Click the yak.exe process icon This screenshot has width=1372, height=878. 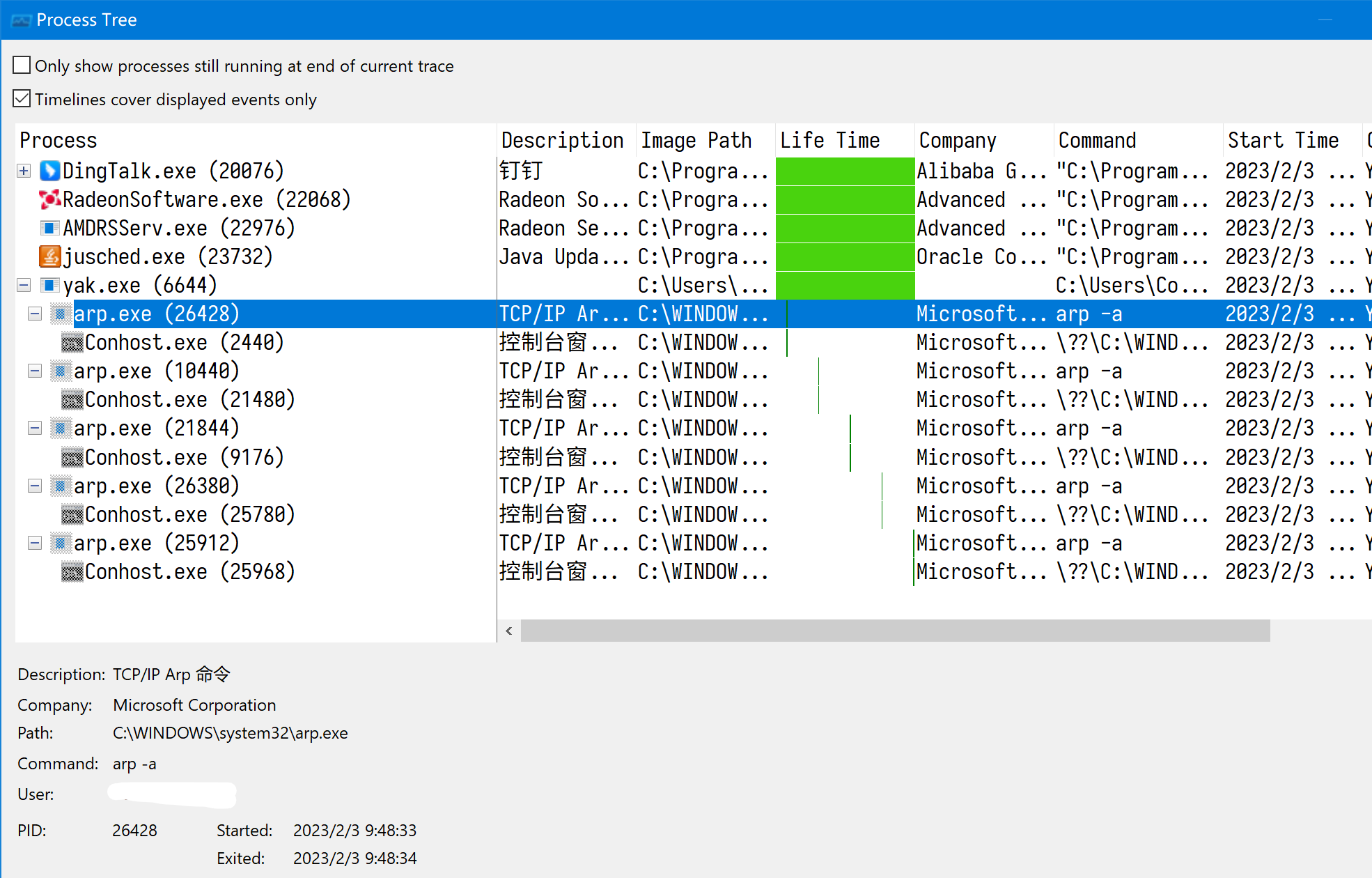(49, 285)
